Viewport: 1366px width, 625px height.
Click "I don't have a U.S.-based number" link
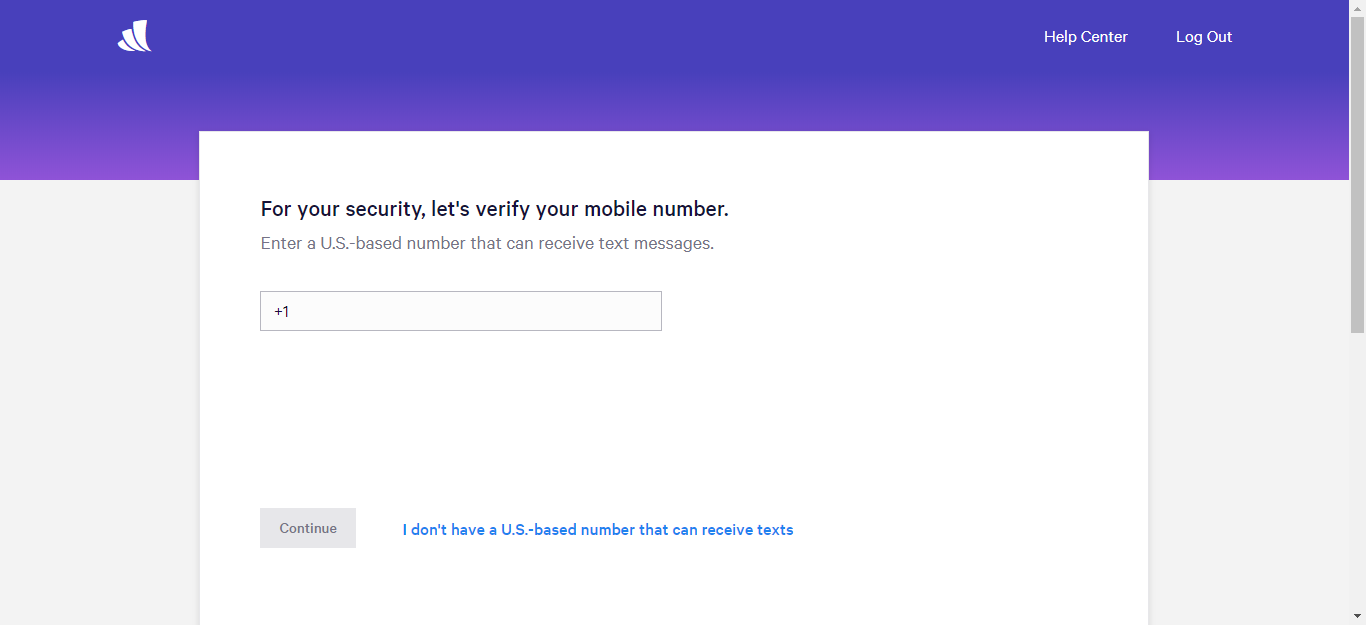click(597, 530)
